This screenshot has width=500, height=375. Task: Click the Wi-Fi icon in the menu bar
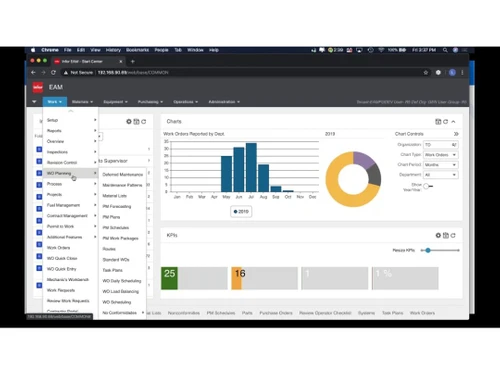(381, 50)
